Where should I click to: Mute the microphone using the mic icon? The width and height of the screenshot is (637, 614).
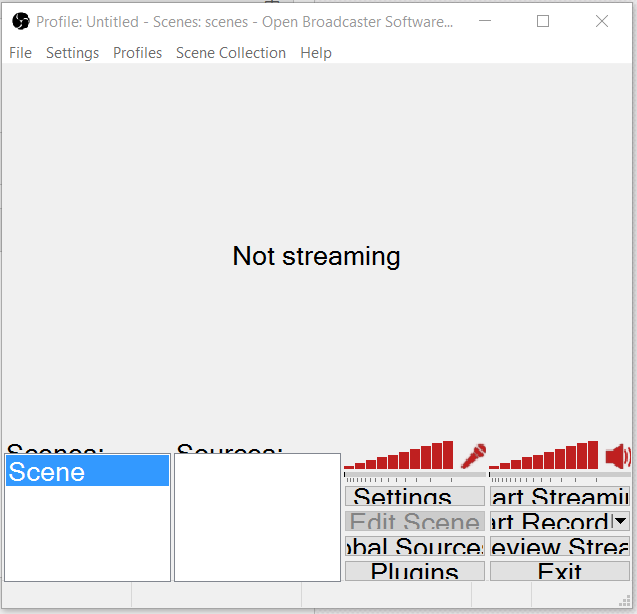[x=473, y=456]
